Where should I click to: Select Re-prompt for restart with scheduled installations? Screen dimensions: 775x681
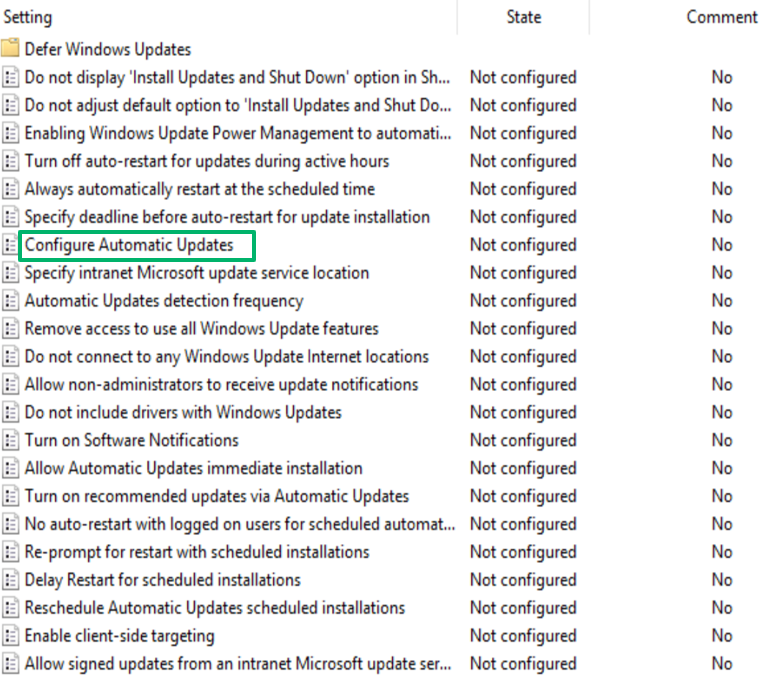[x=197, y=552]
